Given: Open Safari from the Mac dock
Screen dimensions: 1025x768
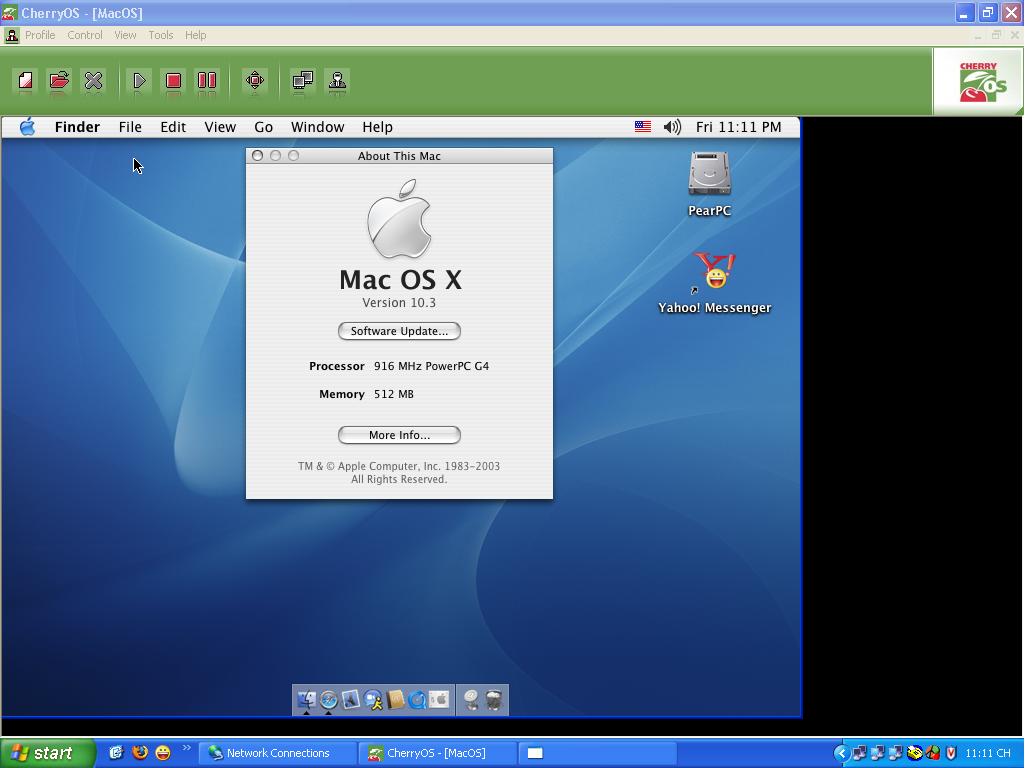Looking at the screenshot, I should (328, 700).
